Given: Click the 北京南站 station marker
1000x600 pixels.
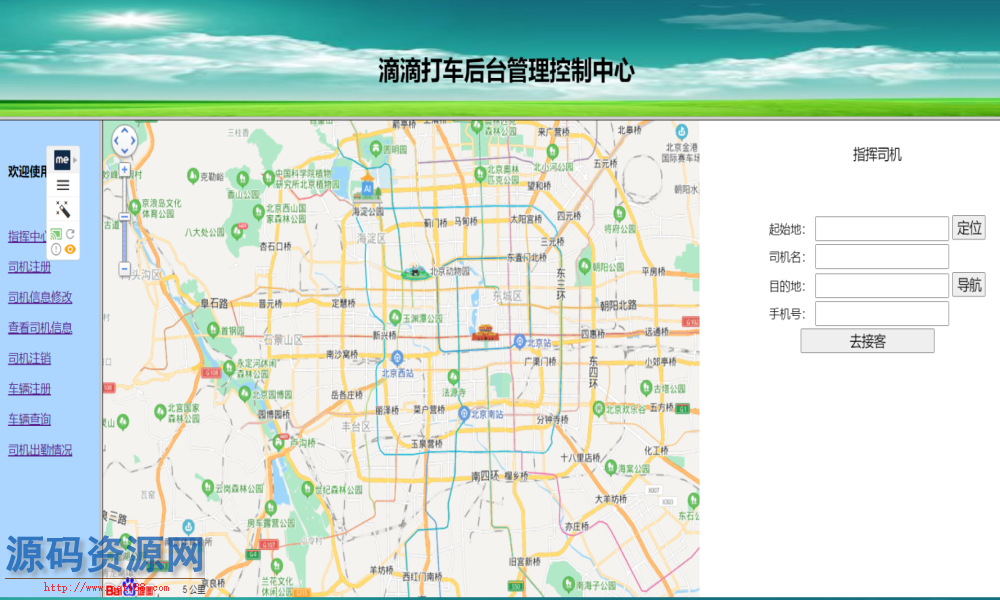Looking at the screenshot, I should tap(464, 413).
